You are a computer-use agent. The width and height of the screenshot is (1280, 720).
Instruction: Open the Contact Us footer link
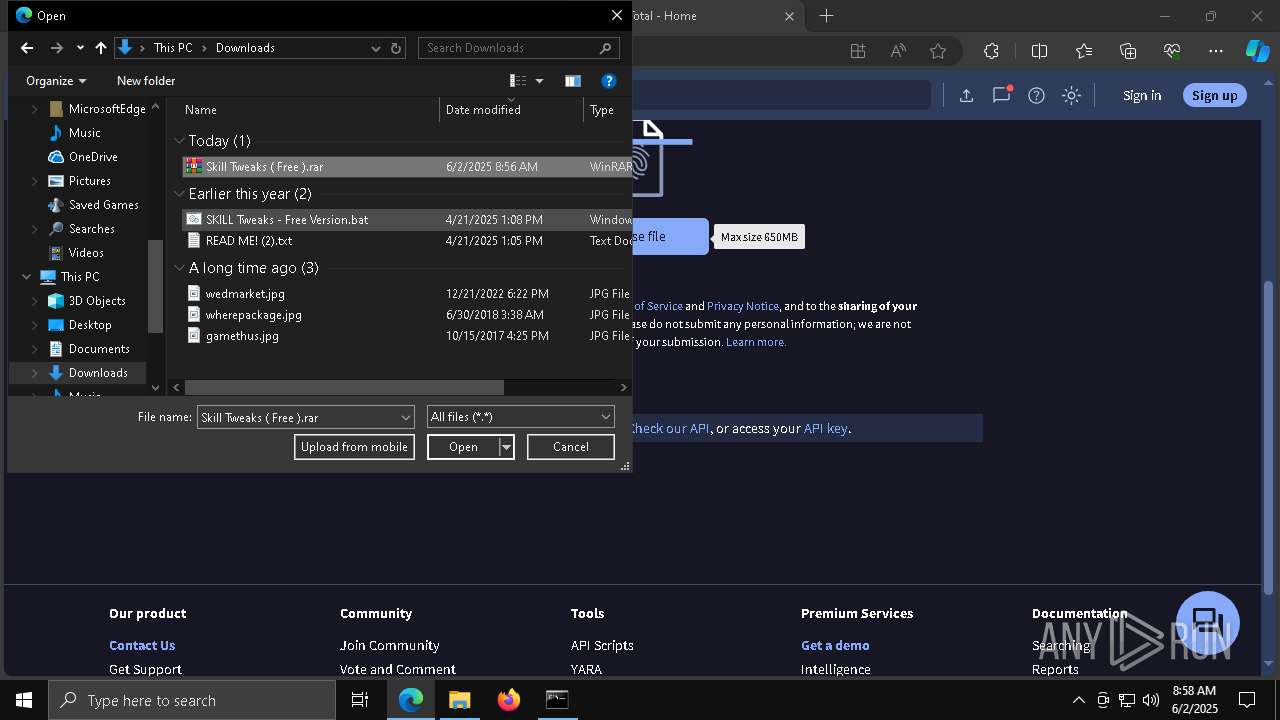(142, 646)
